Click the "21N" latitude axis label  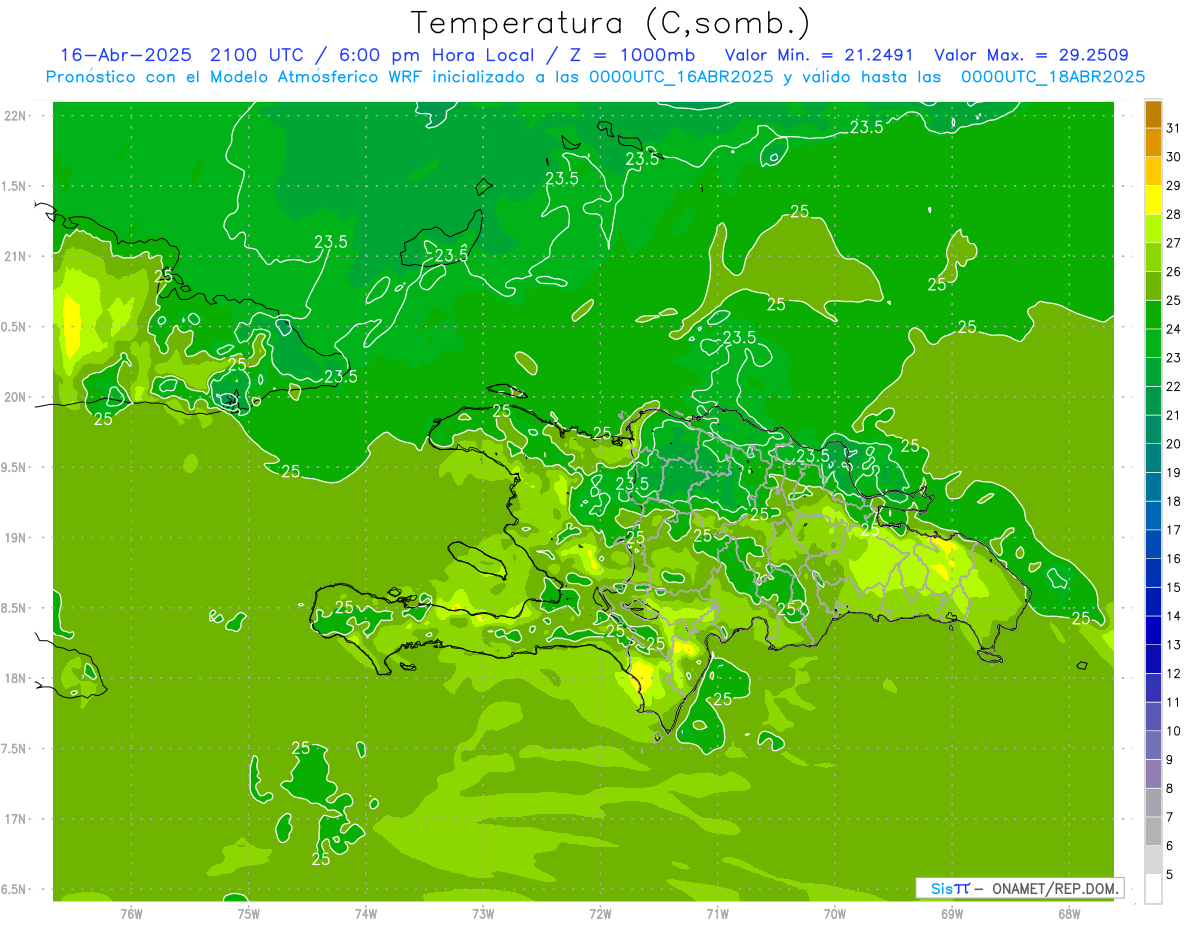(x=15, y=256)
